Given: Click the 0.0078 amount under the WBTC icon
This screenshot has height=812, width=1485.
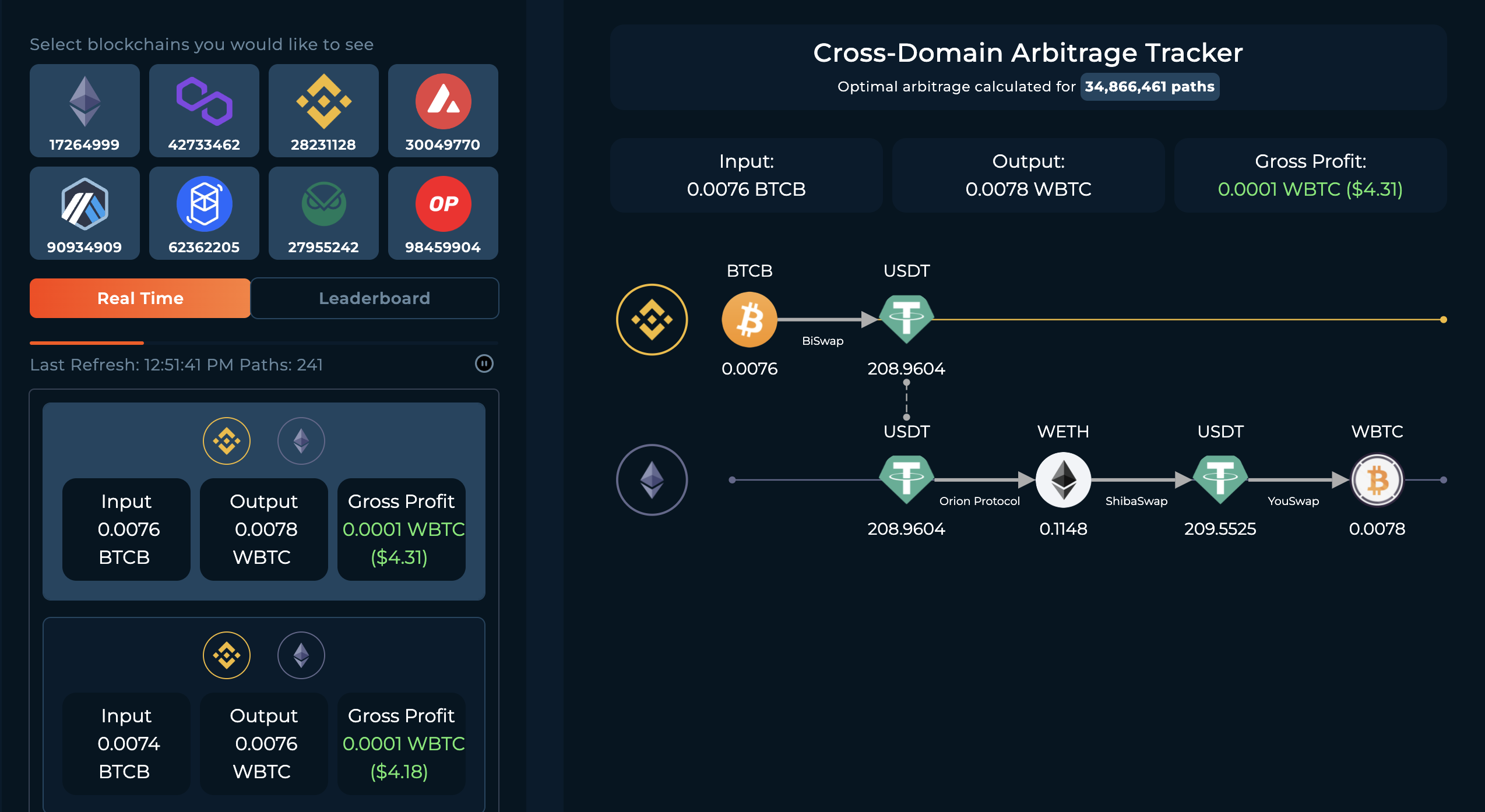Looking at the screenshot, I should [x=1377, y=529].
